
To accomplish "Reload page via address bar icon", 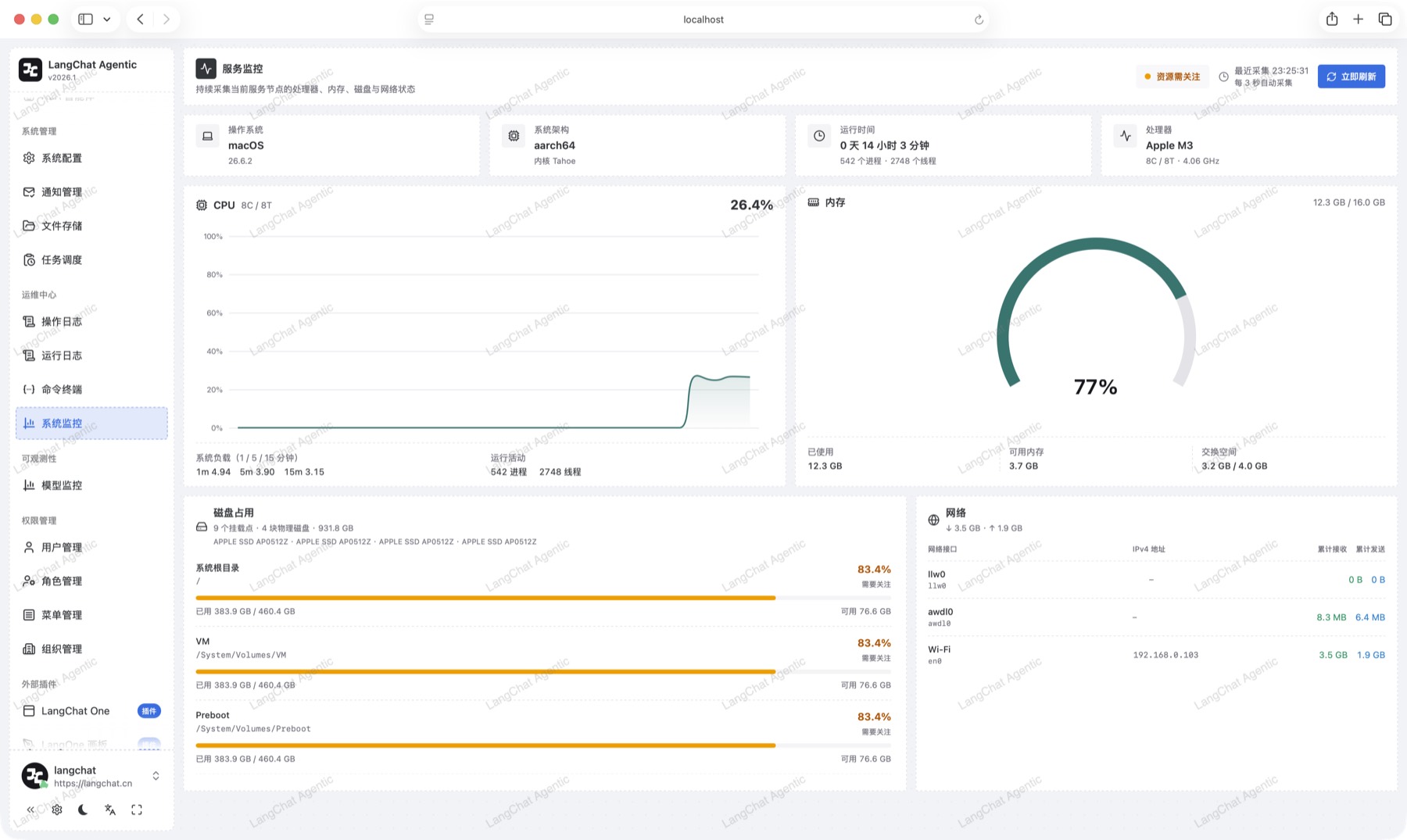I will 979,20.
